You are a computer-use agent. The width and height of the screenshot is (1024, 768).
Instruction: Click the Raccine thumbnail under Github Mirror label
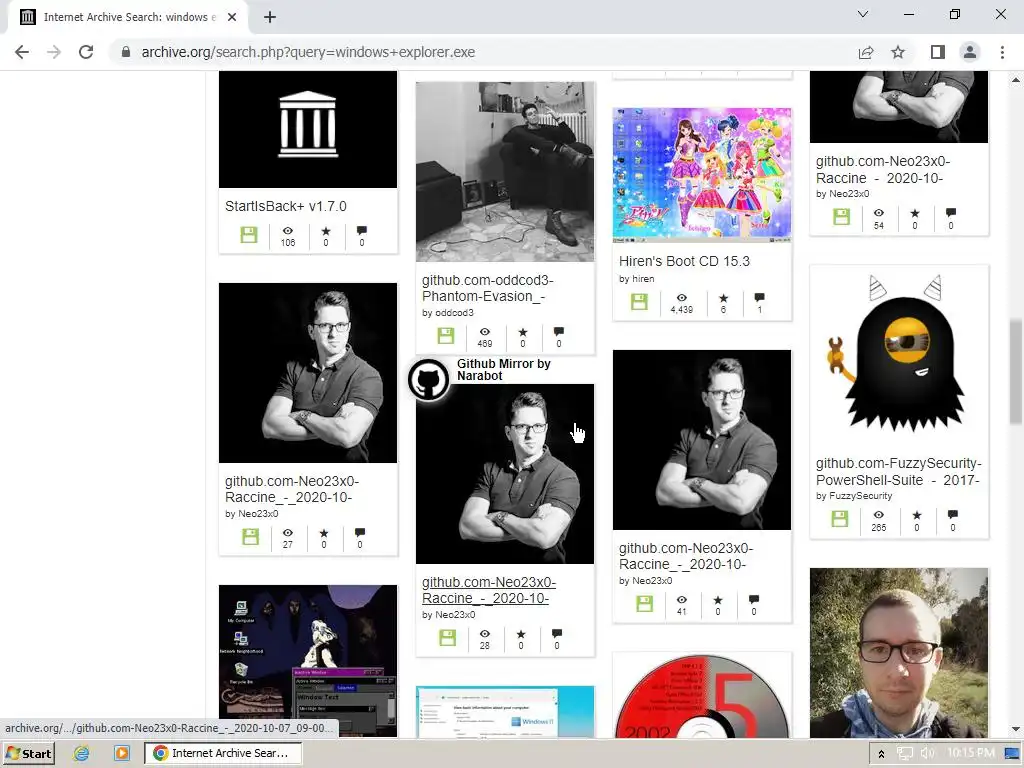click(505, 474)
